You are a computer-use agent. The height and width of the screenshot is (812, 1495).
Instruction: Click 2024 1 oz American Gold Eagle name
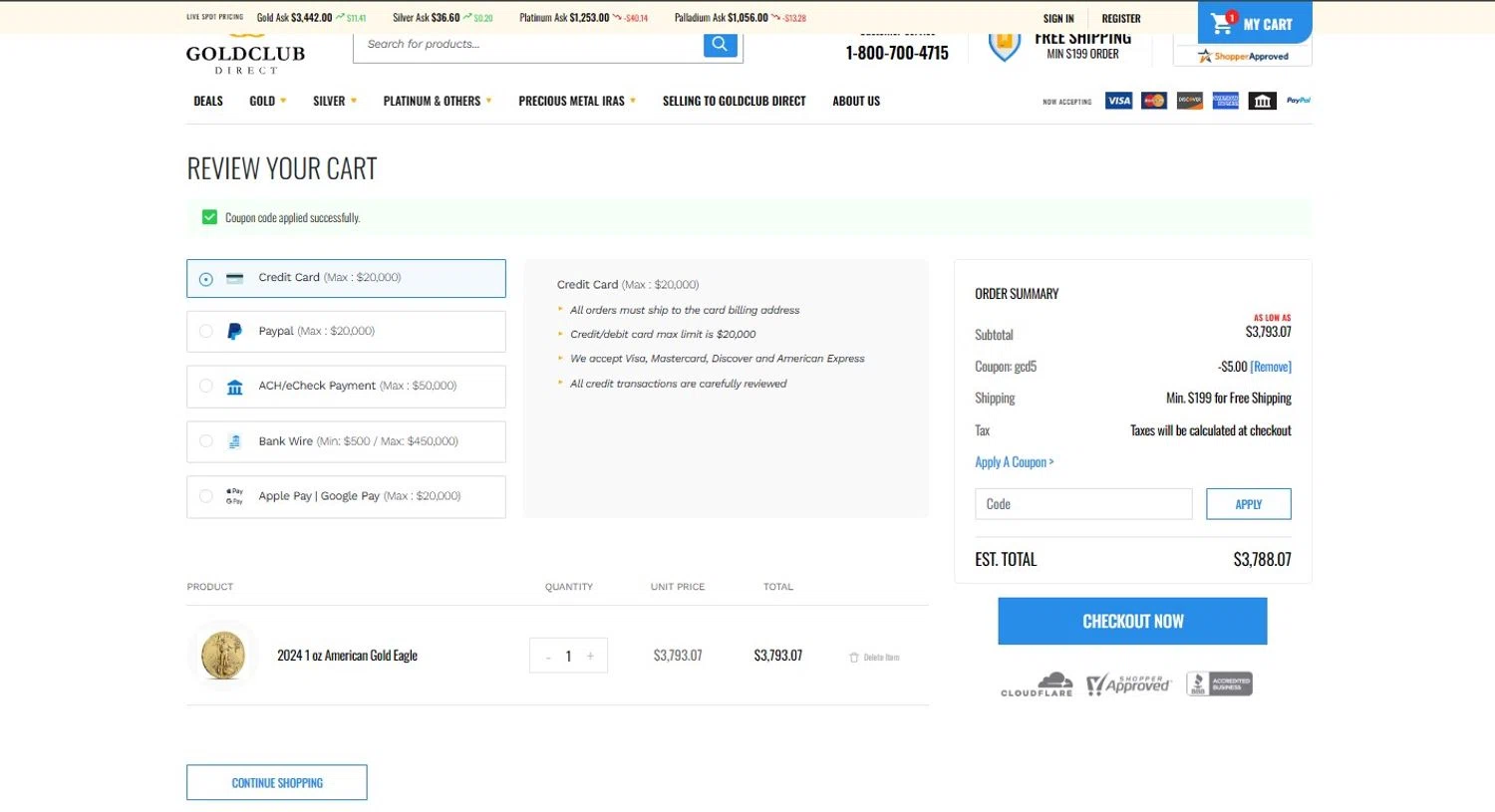pos(347,656)
